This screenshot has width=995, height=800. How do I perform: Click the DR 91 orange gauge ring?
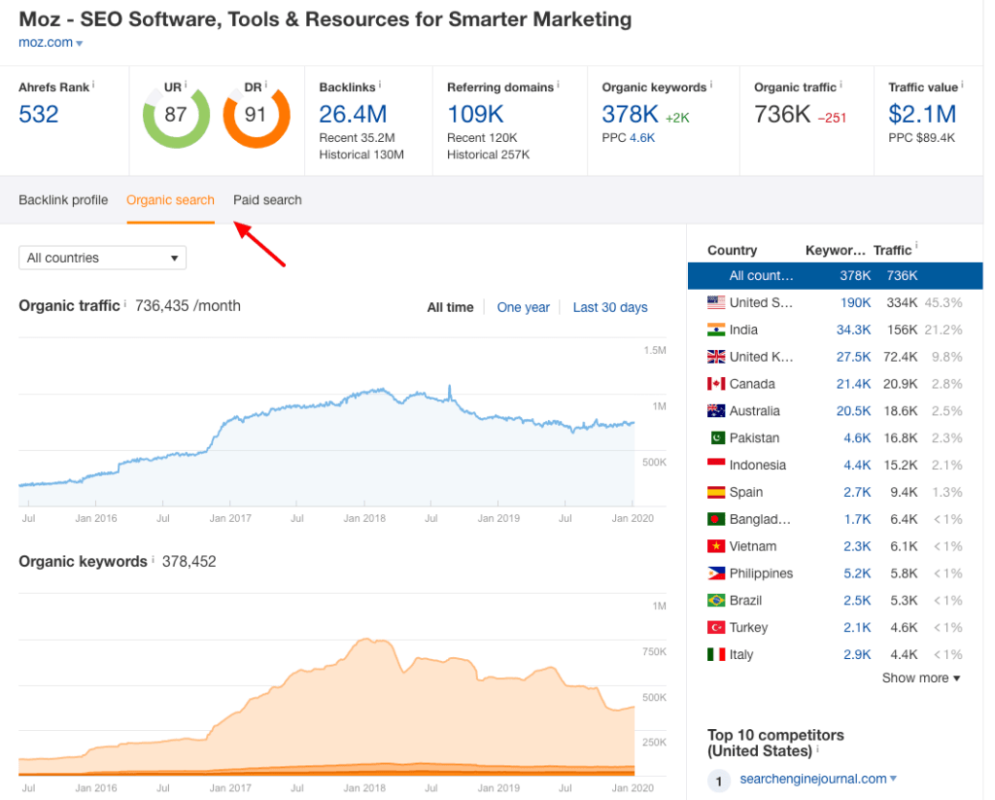256,115
